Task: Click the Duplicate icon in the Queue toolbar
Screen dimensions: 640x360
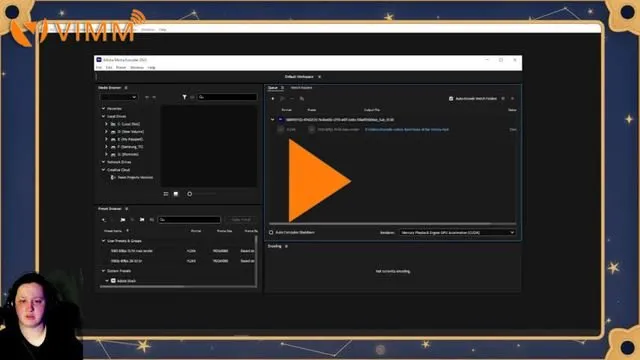Action: pyautogui.click(x=302, y=98)
